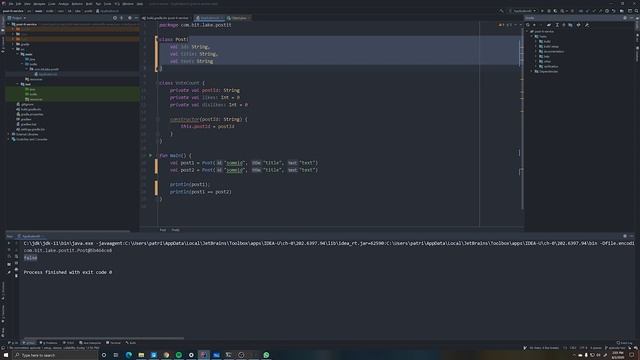Click the Build Project hammer icon

[x=501, y=11]
